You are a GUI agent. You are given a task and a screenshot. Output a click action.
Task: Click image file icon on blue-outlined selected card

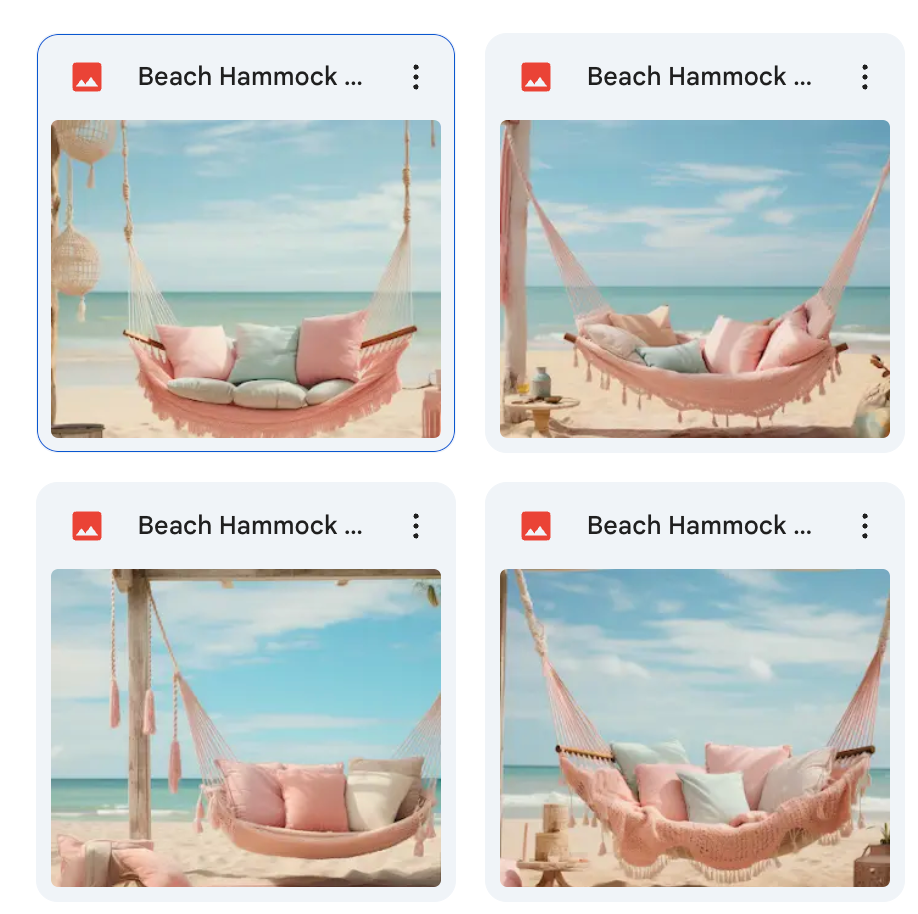[87, 77]
